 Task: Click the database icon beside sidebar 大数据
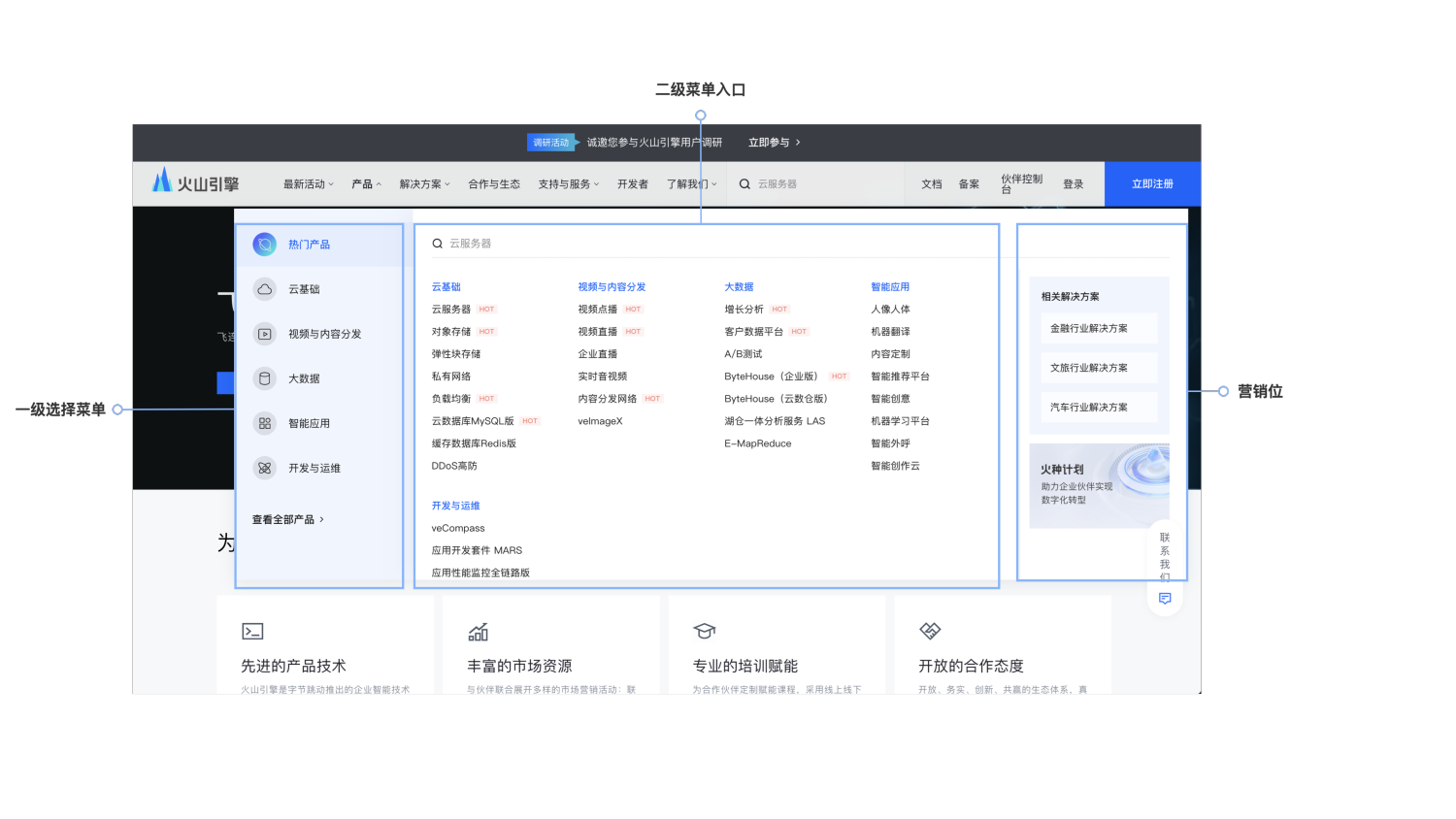(x=265, y=378)
